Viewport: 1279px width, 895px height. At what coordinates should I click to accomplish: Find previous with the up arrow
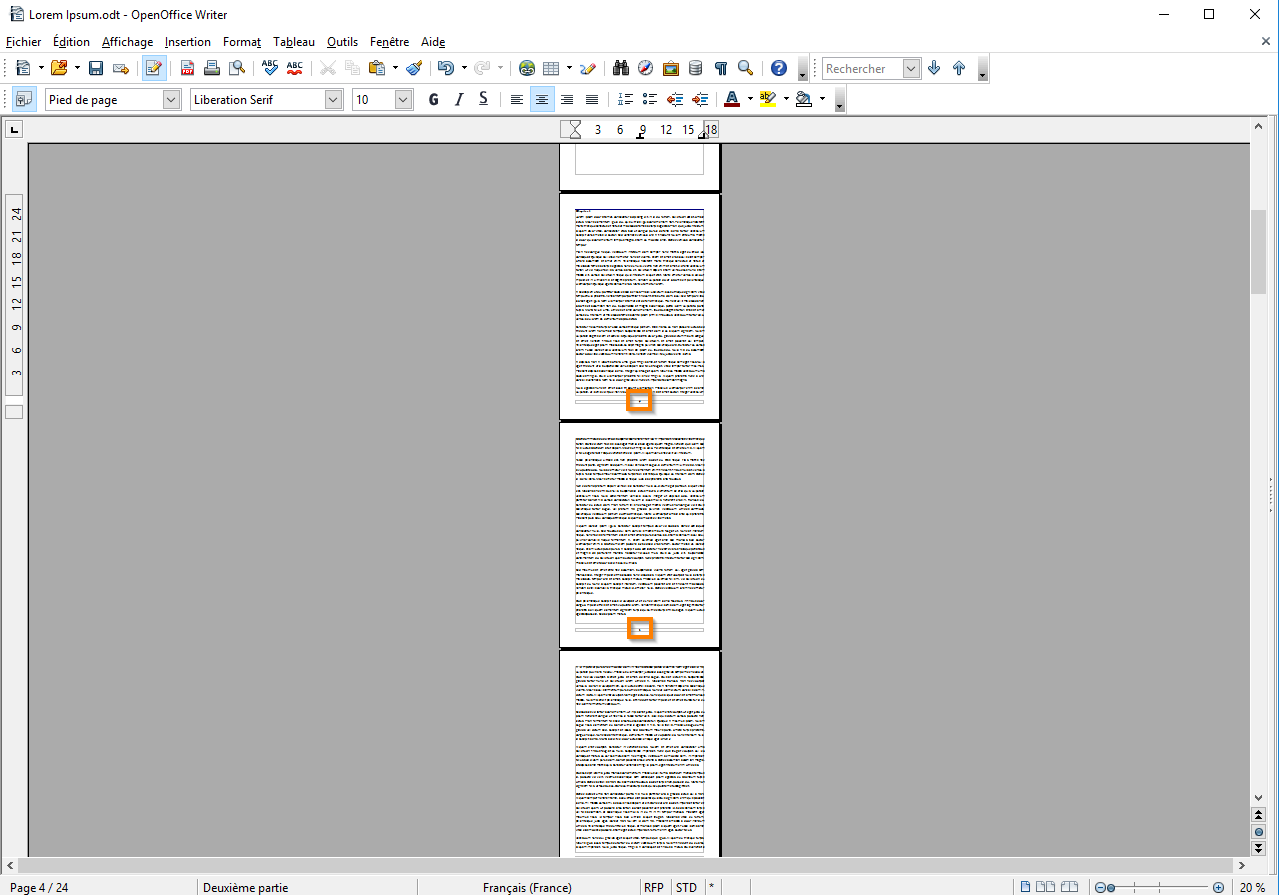959,68
